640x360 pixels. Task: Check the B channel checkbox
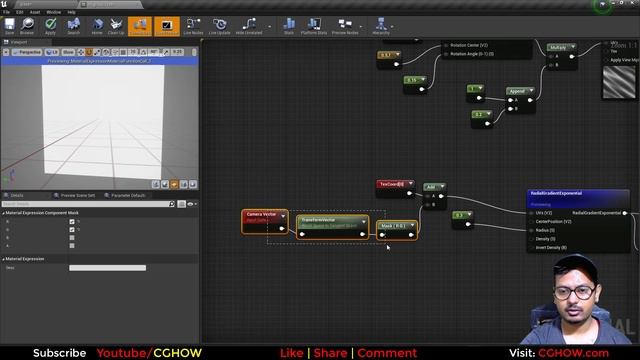pos(72,238)
